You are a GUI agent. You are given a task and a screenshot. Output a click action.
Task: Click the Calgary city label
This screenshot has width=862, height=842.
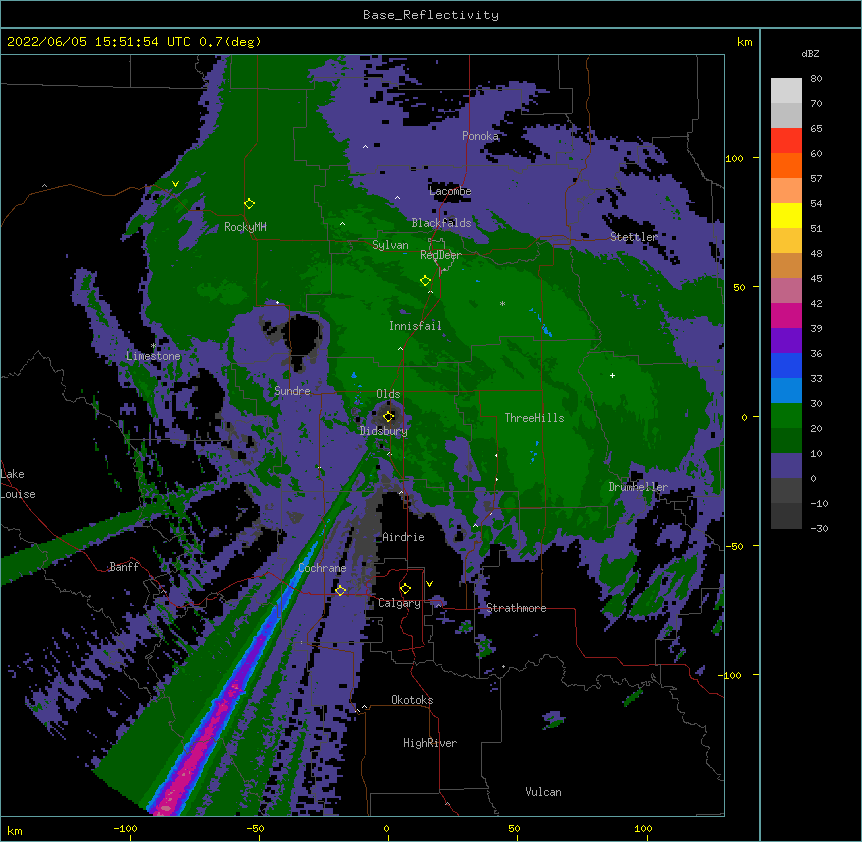399,603
